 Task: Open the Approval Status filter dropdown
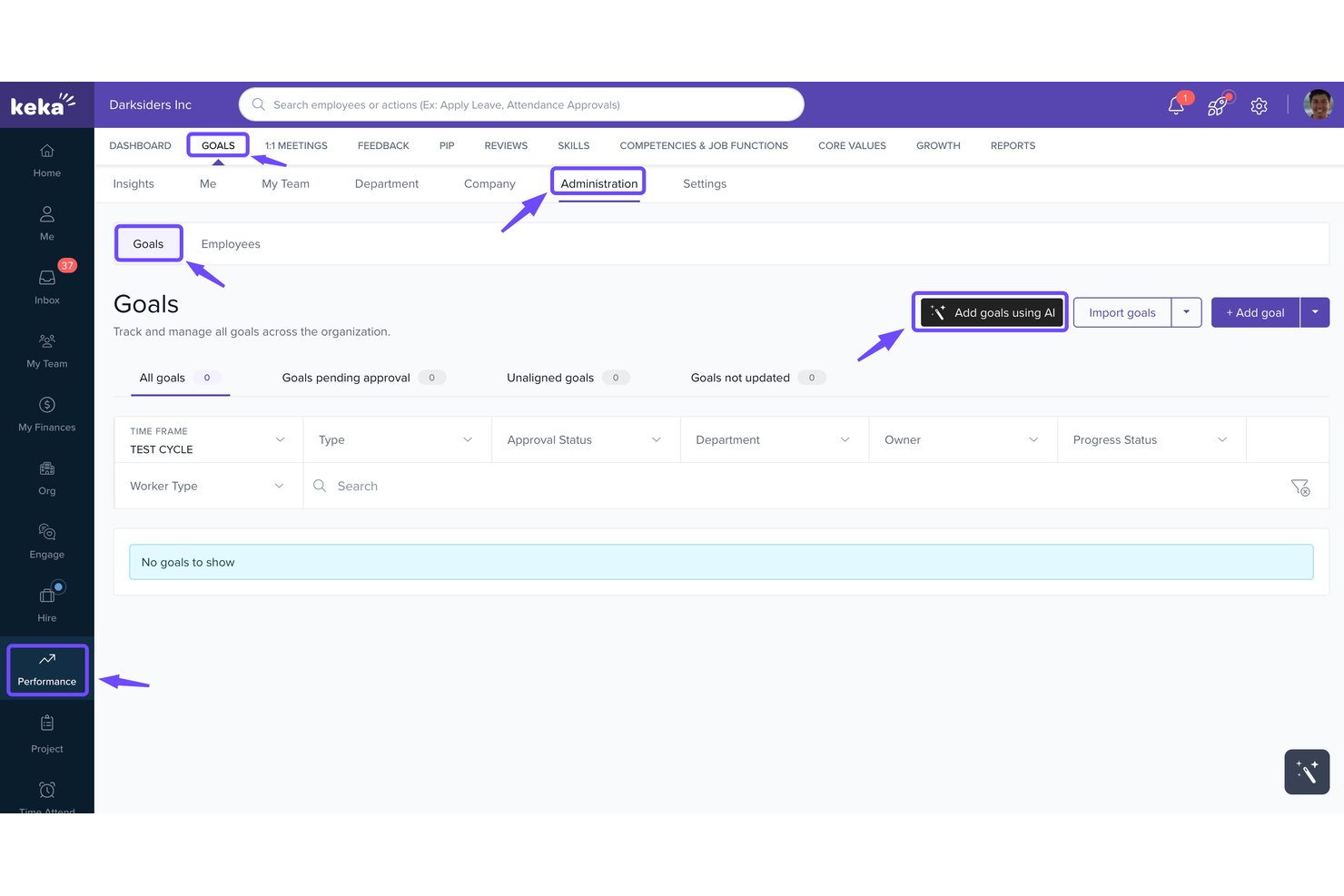click(586, 440)
